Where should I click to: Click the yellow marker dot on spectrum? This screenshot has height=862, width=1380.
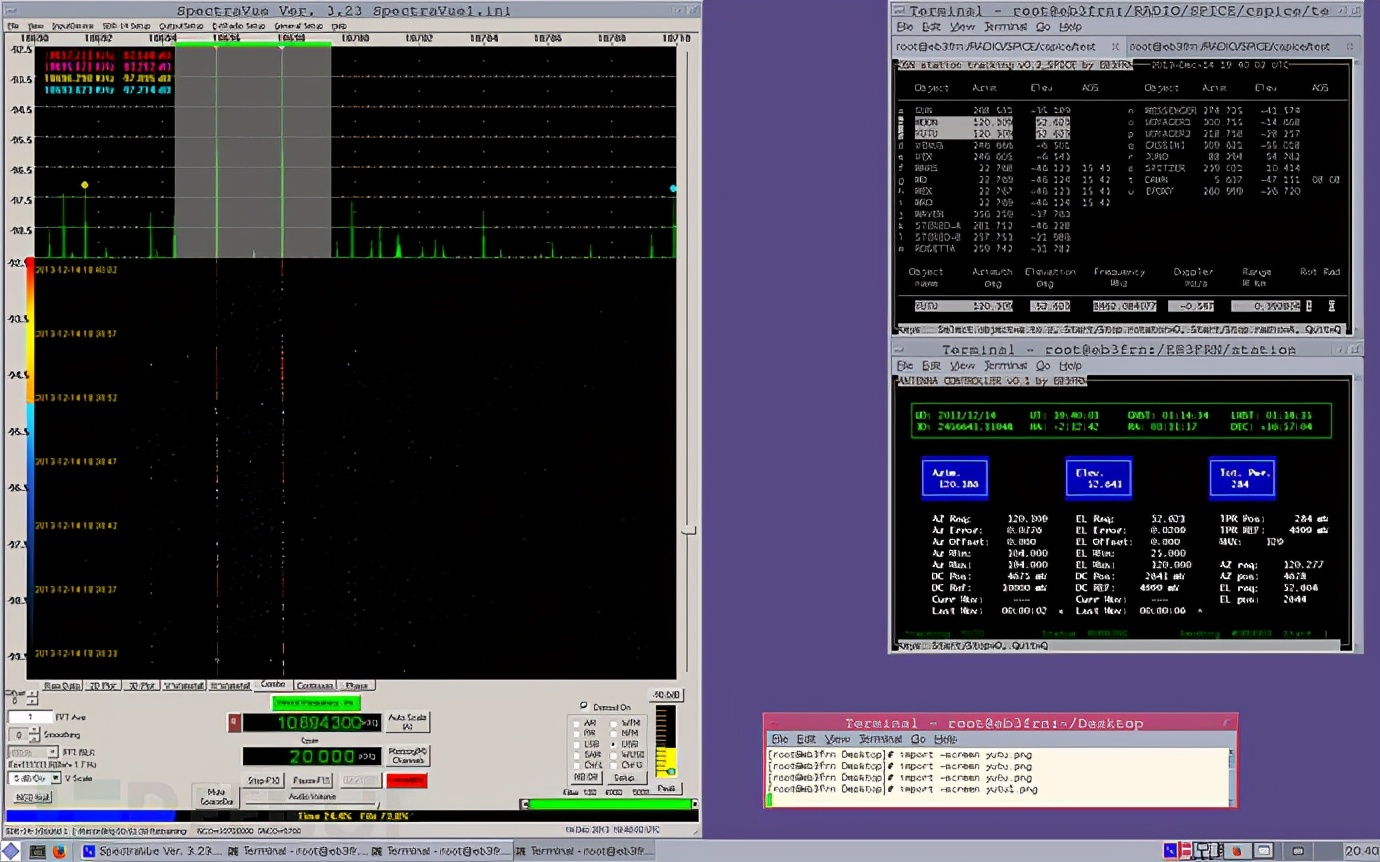pyautogui.click(x=85, y=185)
